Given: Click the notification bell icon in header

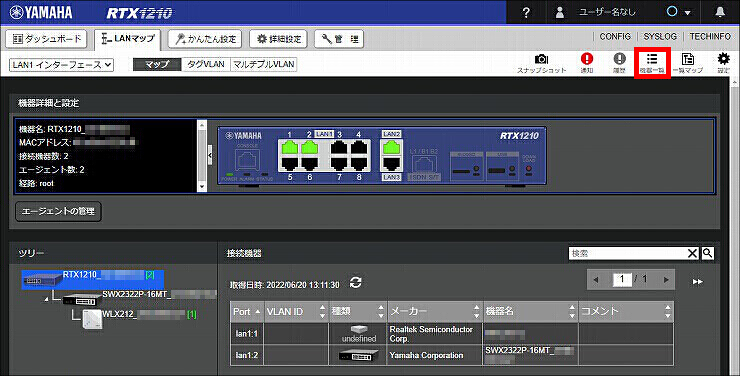Looking at the screenshot, I should 720,12.
